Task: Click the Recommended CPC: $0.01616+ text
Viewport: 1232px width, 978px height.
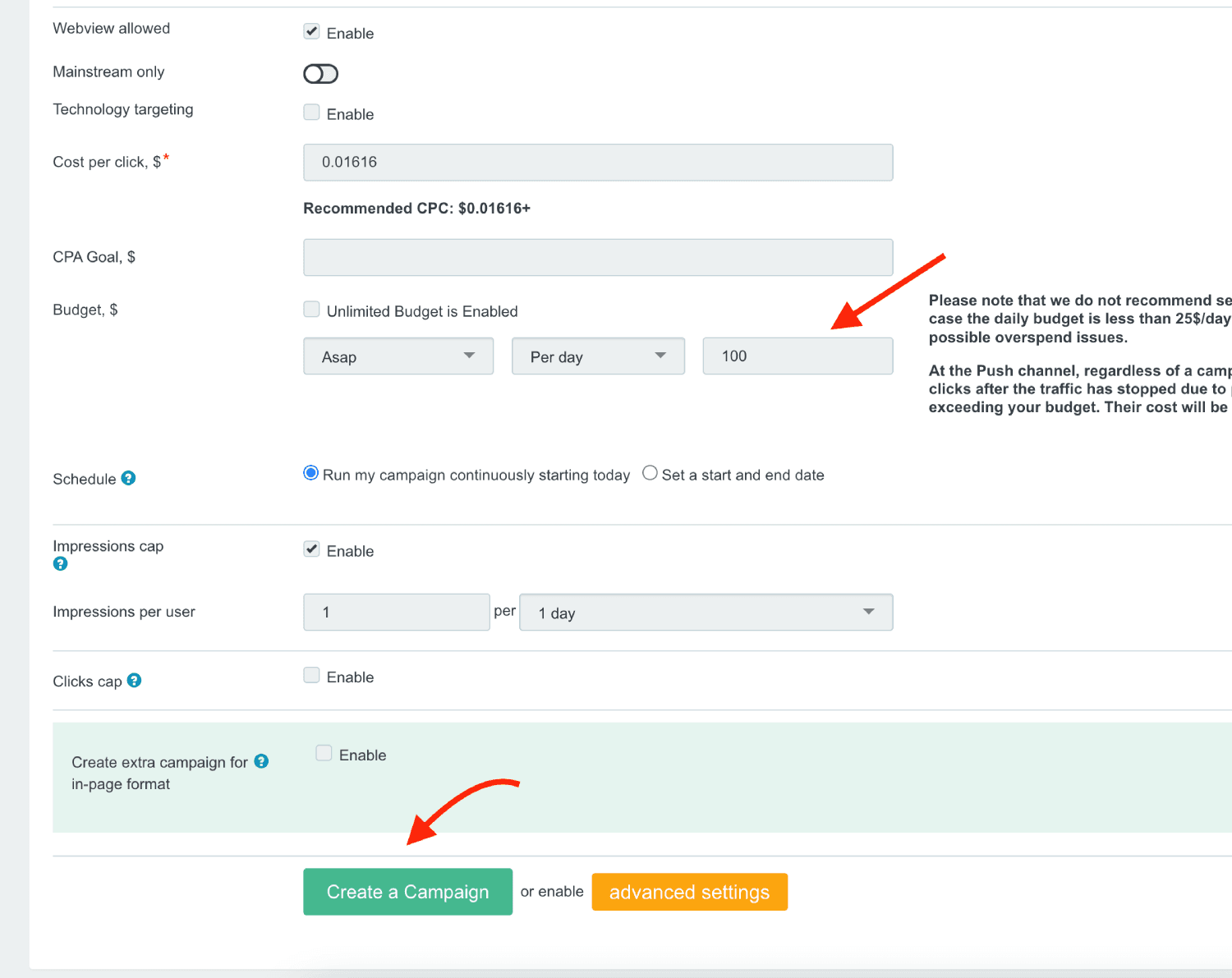Action: pos(417,209)
